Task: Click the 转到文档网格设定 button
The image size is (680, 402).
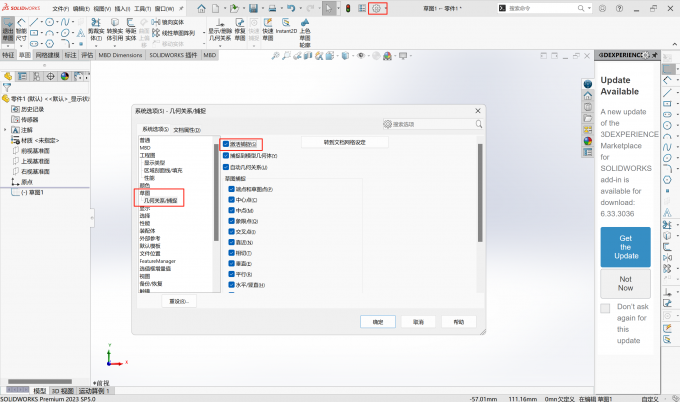Action: tap(345, 142)
